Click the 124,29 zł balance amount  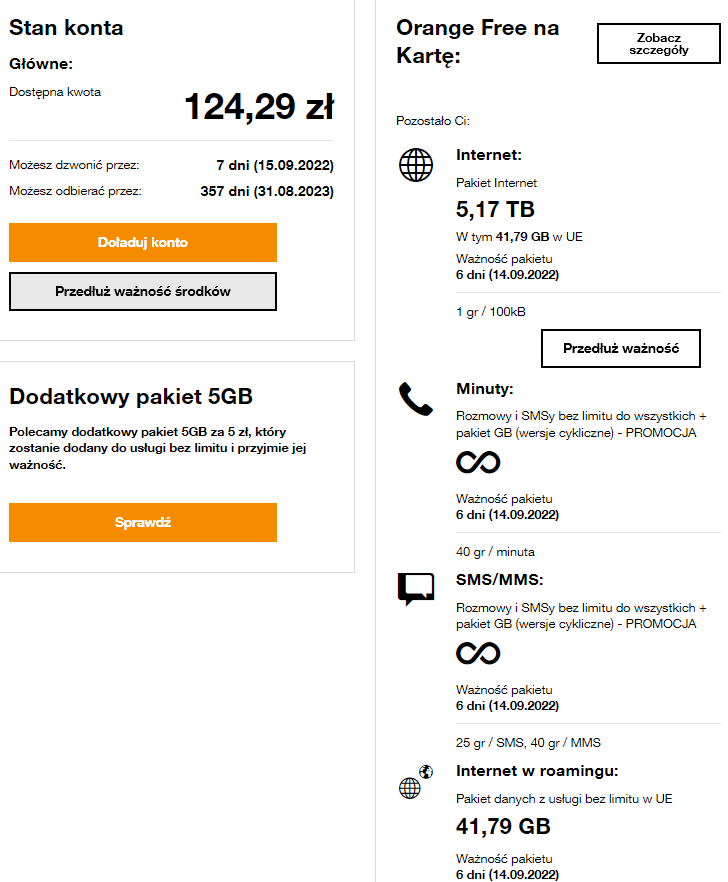click(x=259, y=107)
